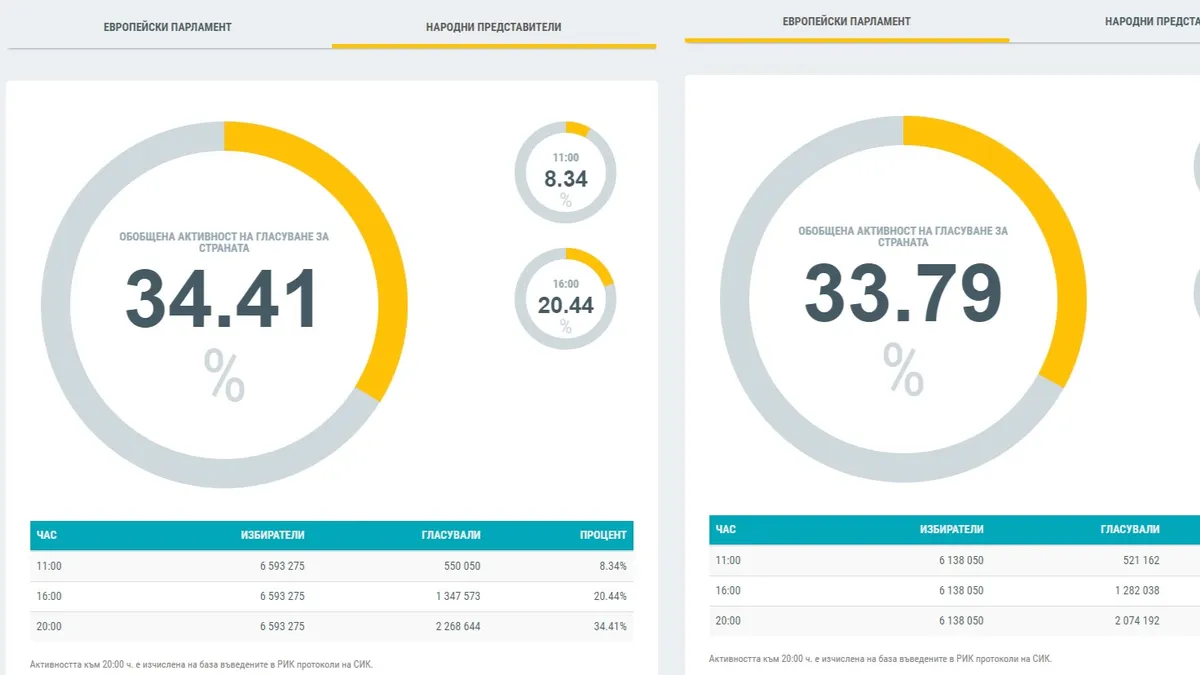Click the 34.41% table cell
Viewport: 1200px width, 675px height.
[608, 627]
